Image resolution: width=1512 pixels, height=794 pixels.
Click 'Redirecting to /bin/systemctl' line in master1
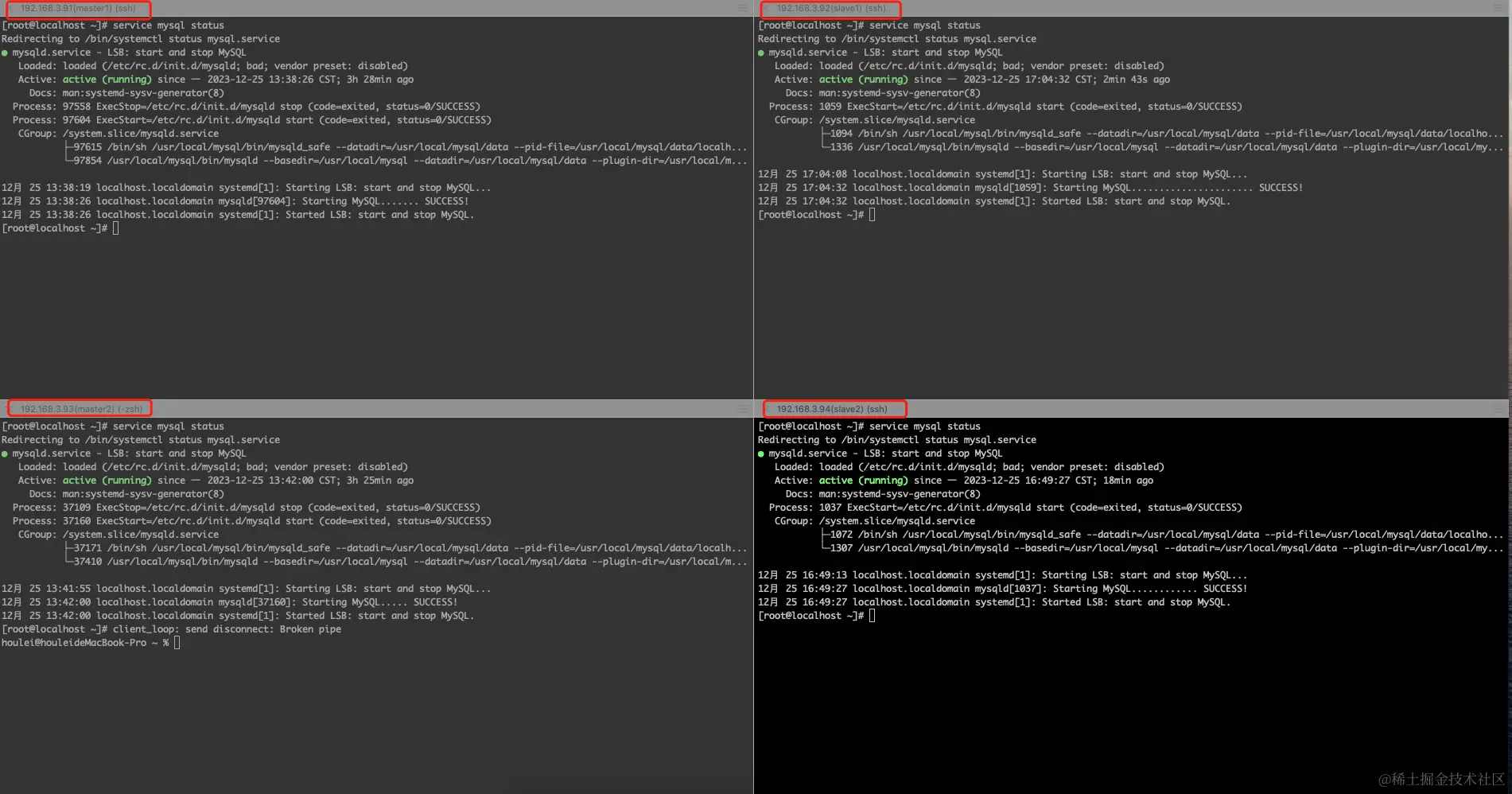point(141,39)
